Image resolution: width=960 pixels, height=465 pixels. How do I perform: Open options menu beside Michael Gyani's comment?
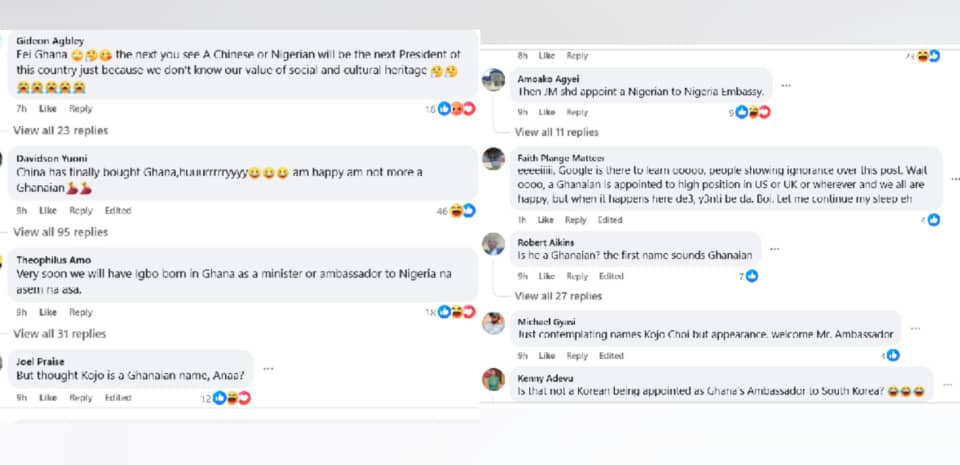click(914, 328)
